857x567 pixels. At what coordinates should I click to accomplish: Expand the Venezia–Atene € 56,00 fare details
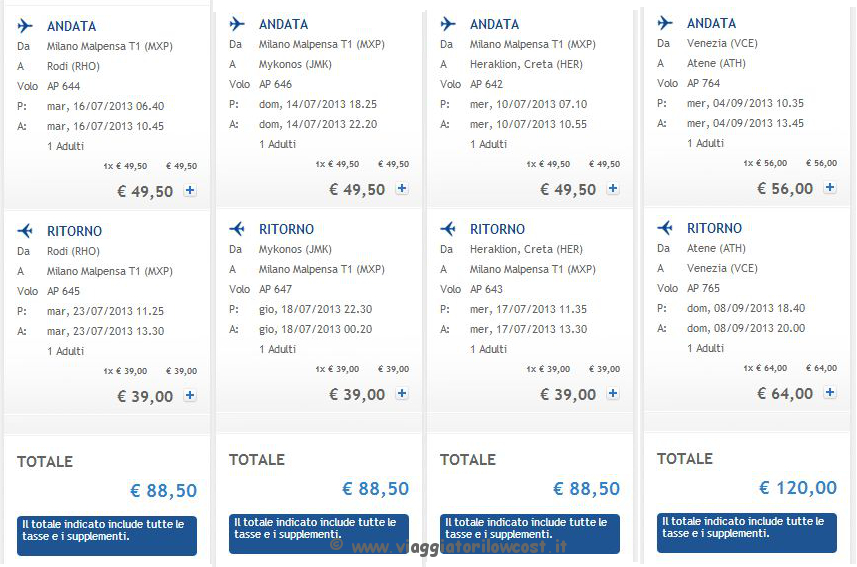(830, 187)
